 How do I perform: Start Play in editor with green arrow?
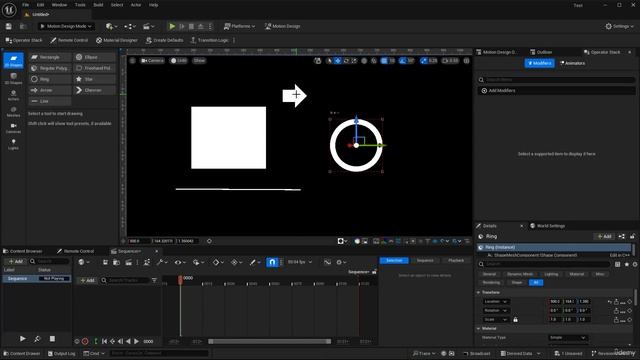(x=172, y=26)
